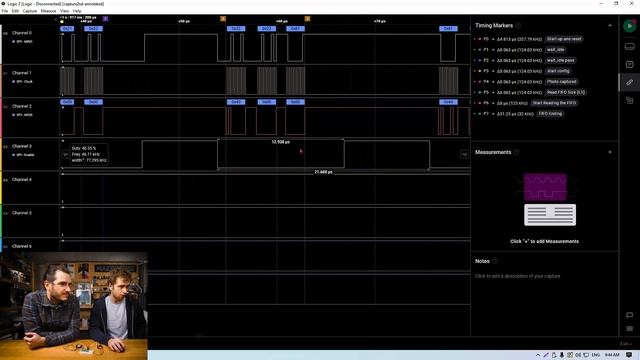Open the main menu icon at sidebar bottom
The image size is (640, 360).
click(x=629, y=329)
